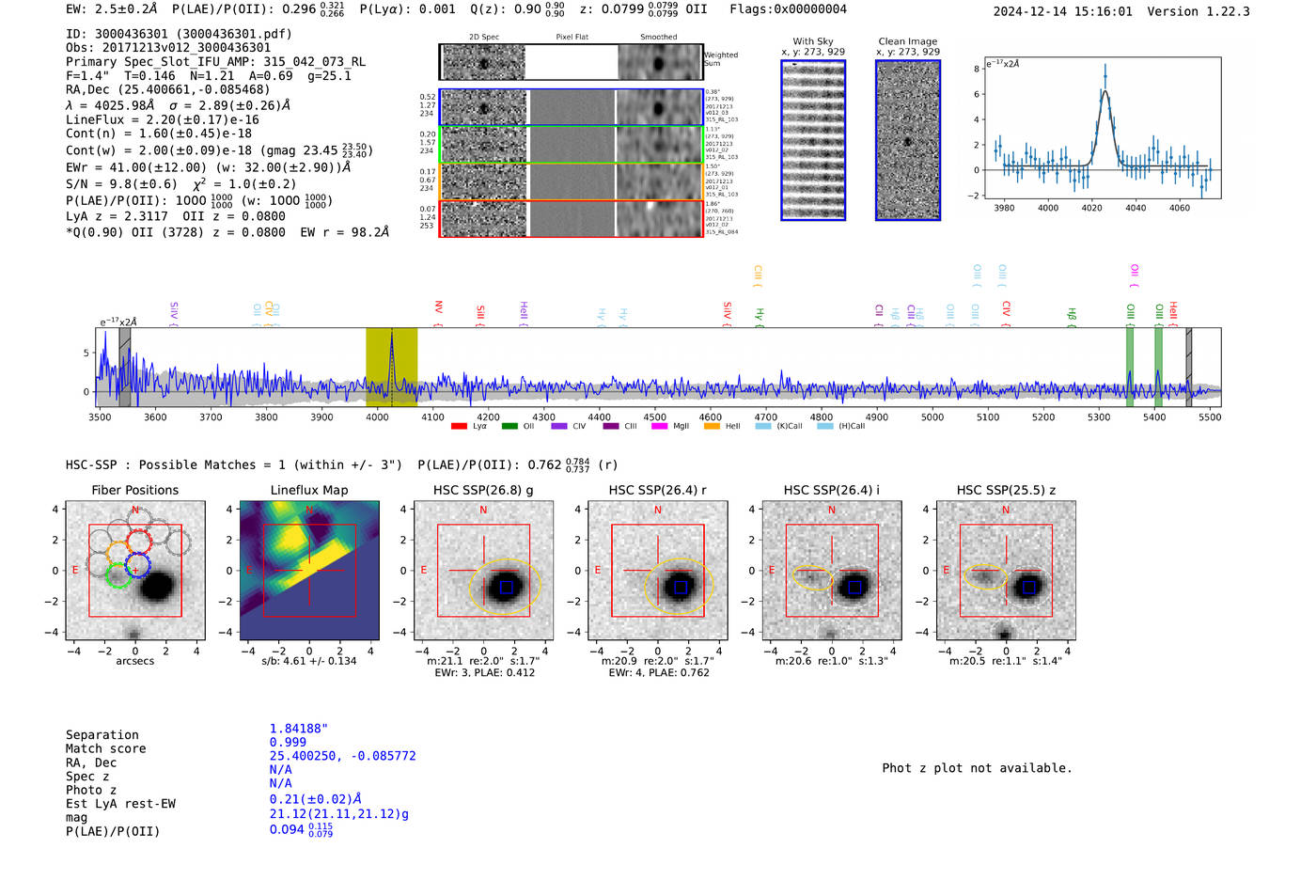Click the blue catalog marker in g image
Viewport: 1316px width, 896px height.
pyautogui.click(x=506, y=588)
